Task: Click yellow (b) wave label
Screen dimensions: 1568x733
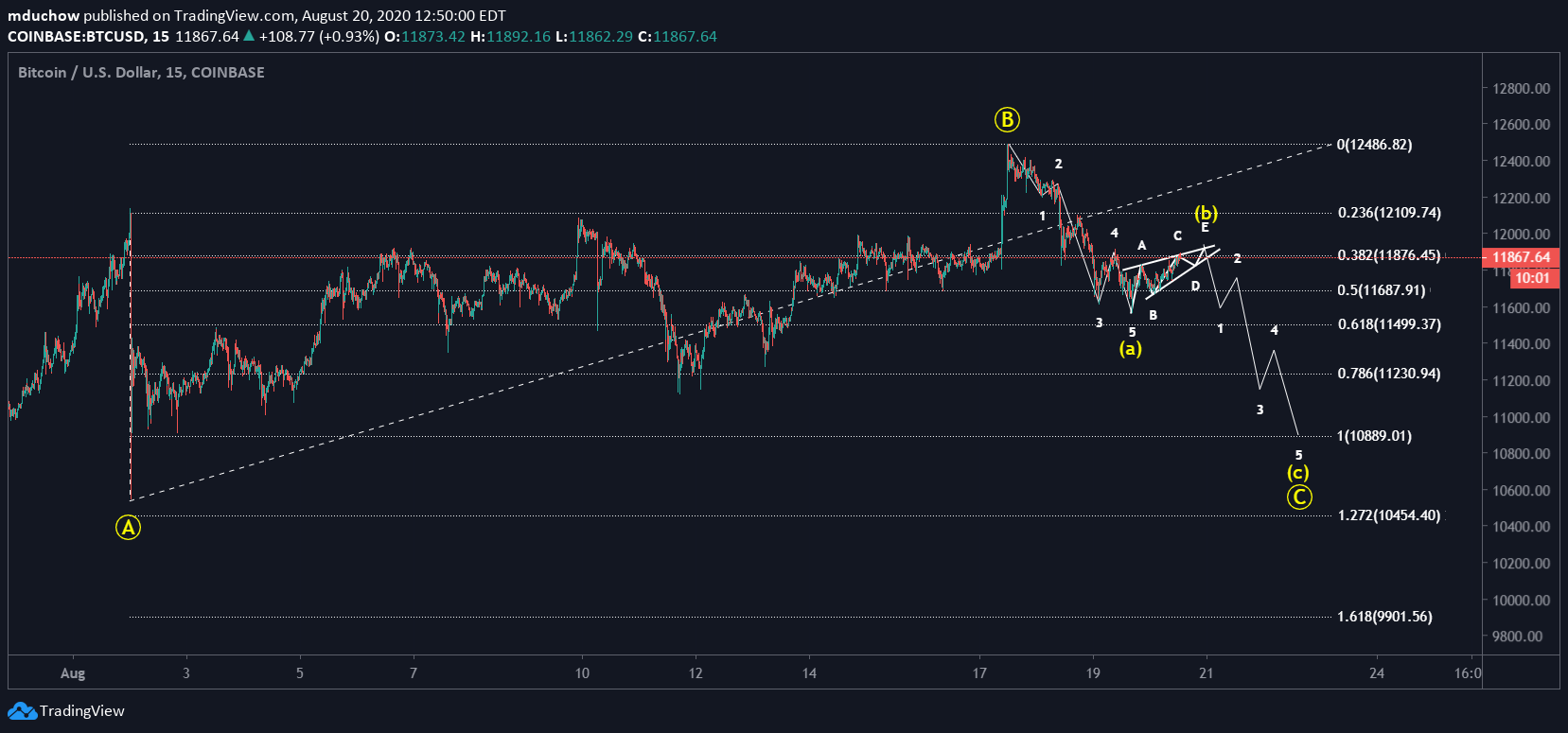Action: click(1206, 213)
